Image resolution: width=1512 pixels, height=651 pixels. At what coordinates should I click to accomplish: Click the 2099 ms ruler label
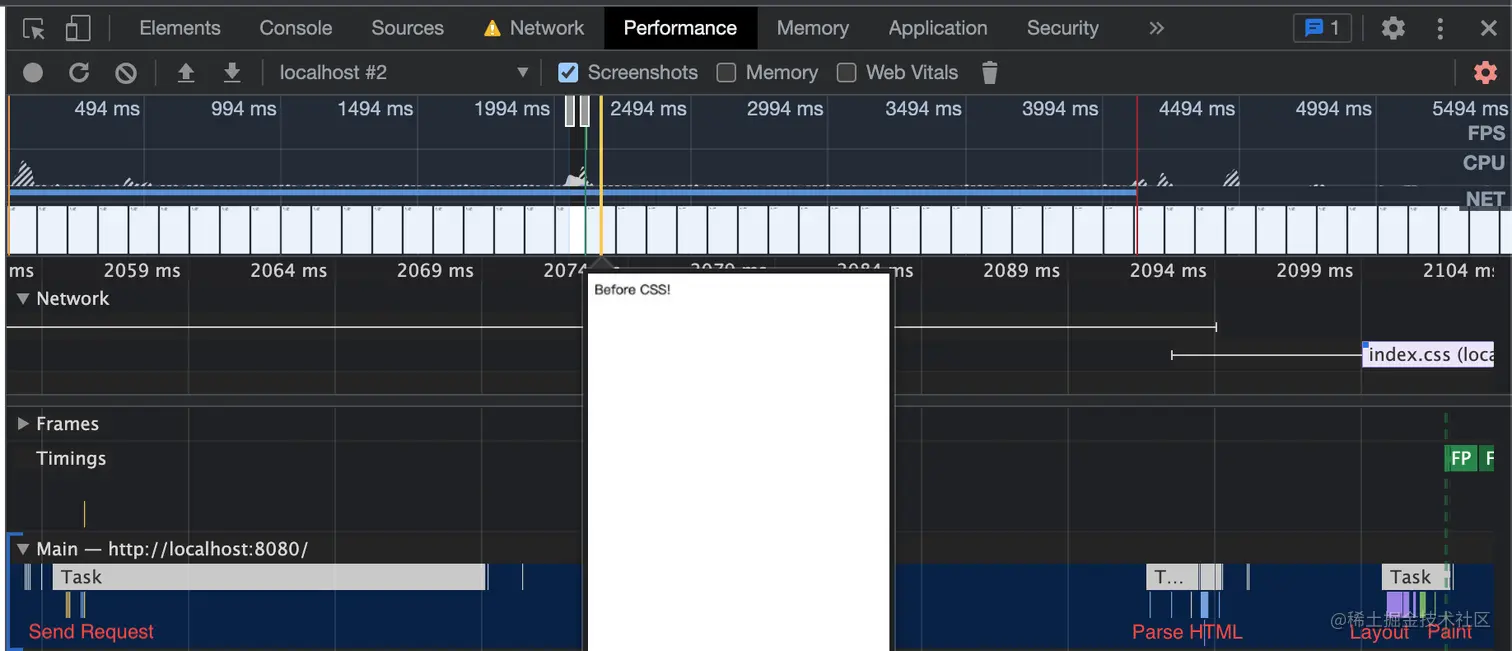point(1314,270)
